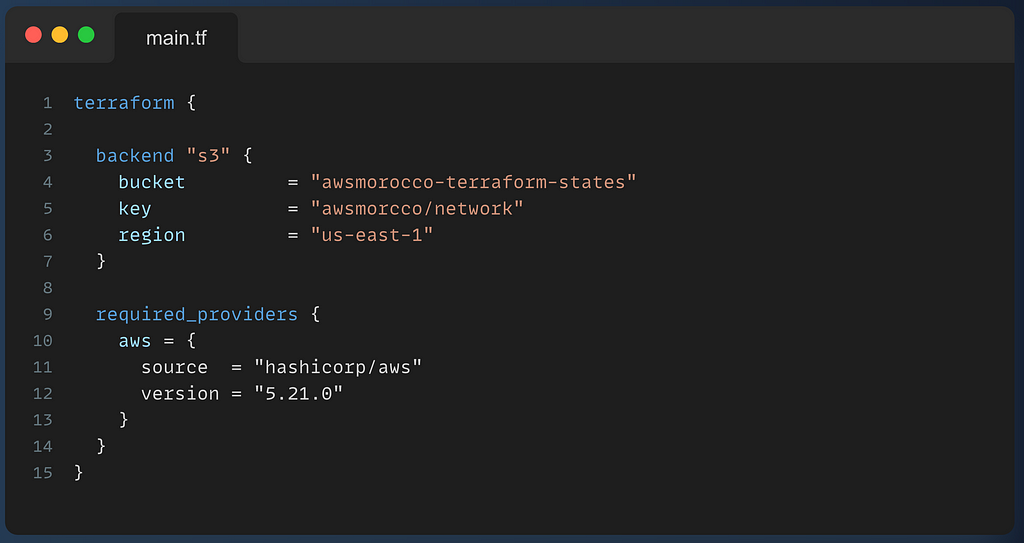
Task: Click the "s3" string on line 3
Action: (x=208, y=156)
